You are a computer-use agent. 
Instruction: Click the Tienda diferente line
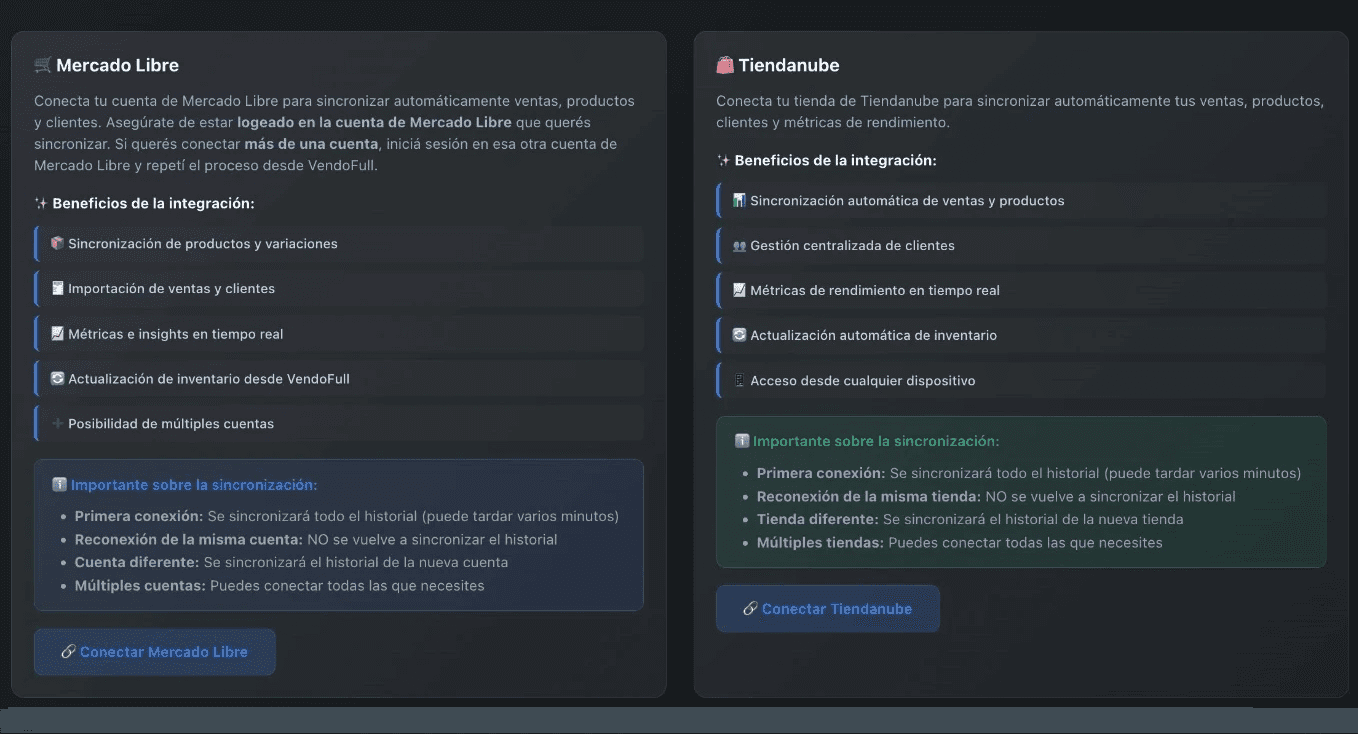tap(970, 519)
